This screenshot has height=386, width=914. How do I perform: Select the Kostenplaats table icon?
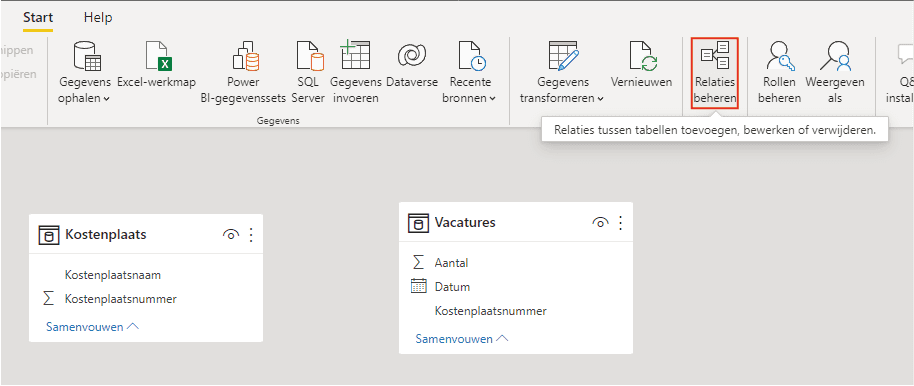[x=48, y=235]
